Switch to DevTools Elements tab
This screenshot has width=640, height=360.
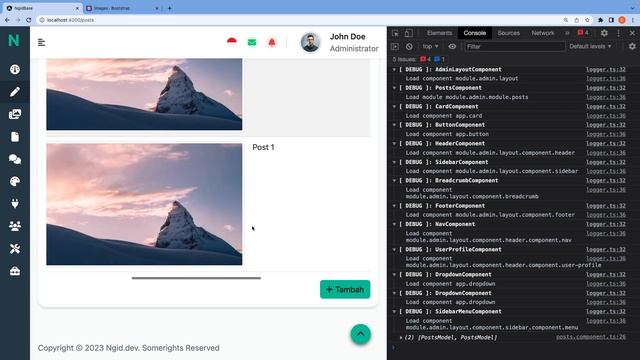pyautogui.click(x=439, y=33)
